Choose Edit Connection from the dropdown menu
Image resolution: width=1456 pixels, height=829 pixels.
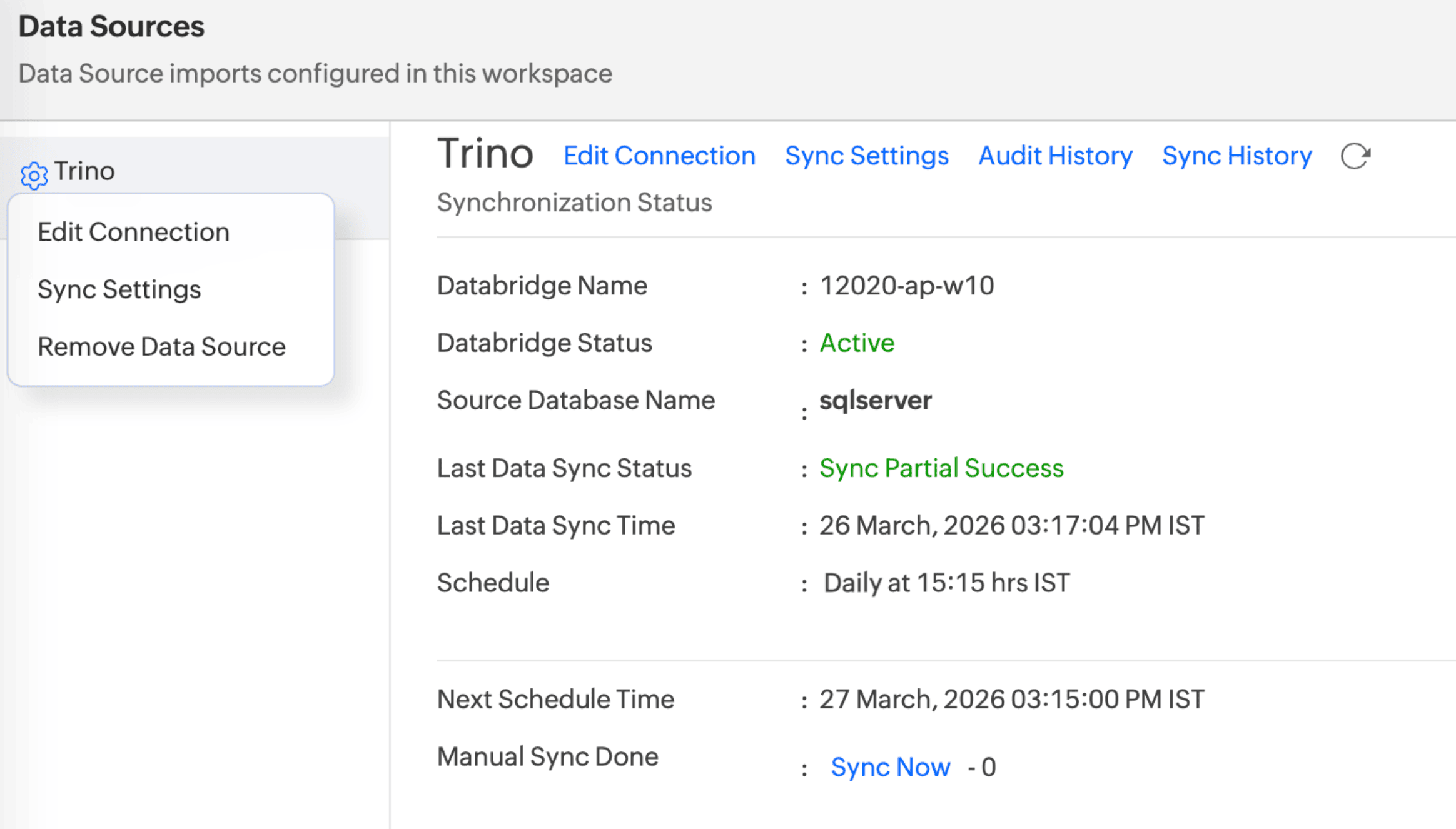click(x=133, y=232)
